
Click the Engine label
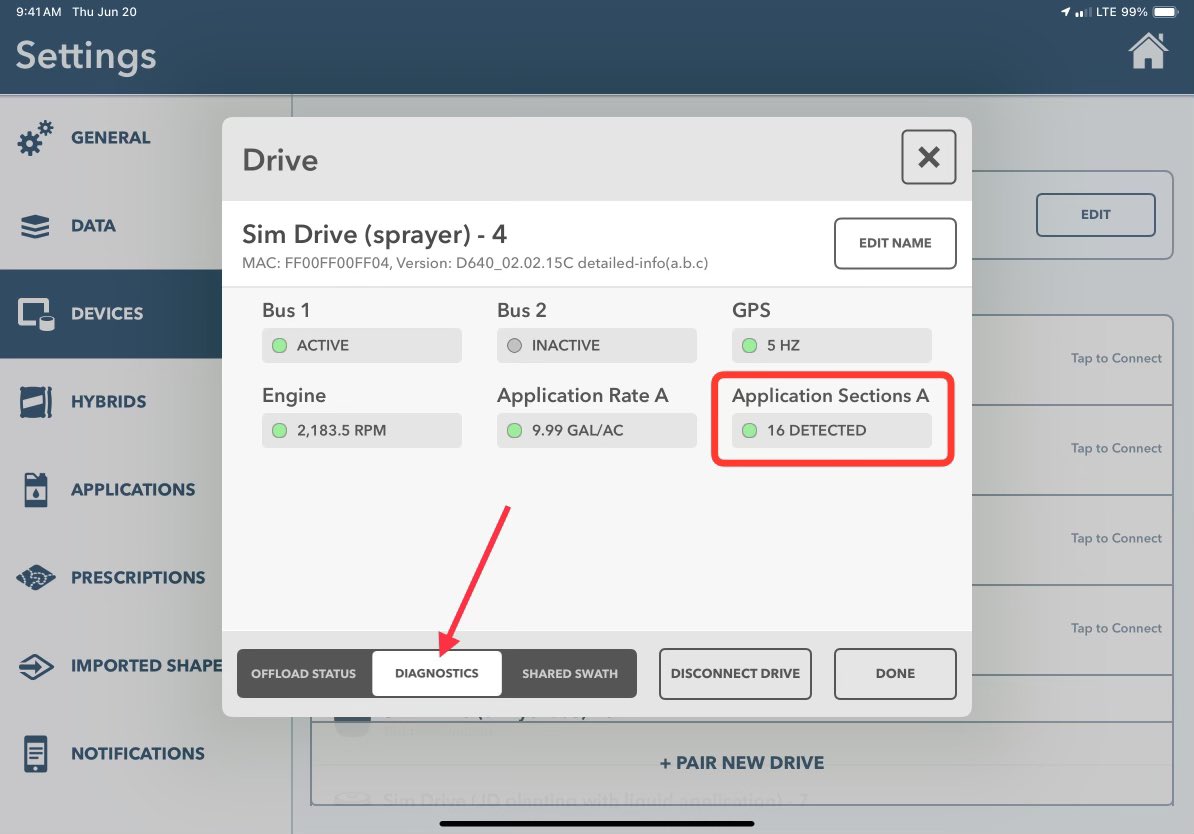pyautogui.click(x=294, y=396)
